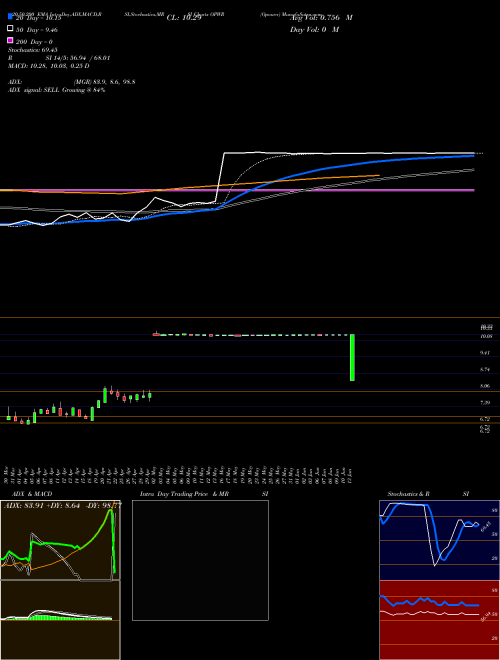Click the empty intraday trading price panel
500x660 pixels.
200,560
